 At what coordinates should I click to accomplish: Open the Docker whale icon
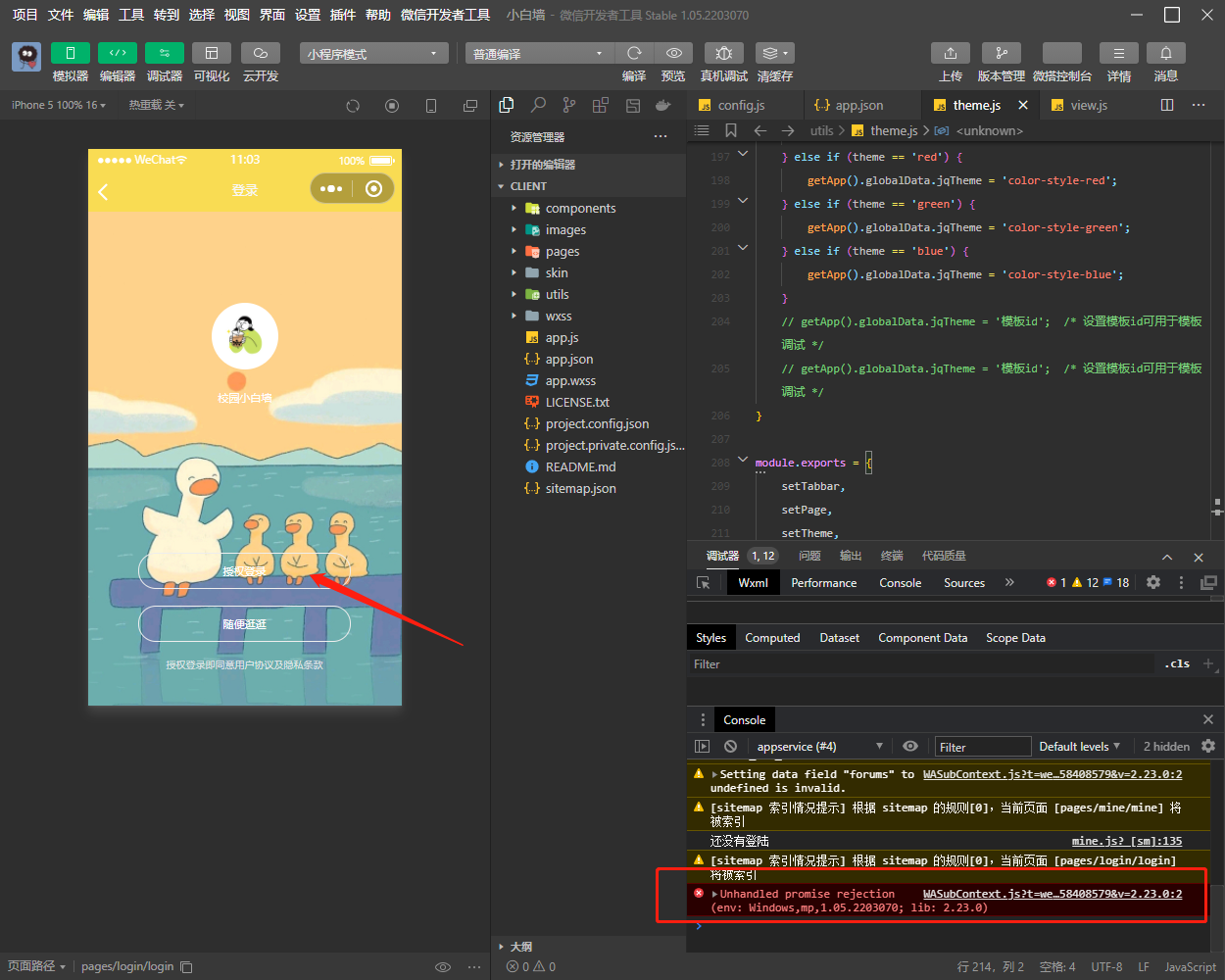663,105
